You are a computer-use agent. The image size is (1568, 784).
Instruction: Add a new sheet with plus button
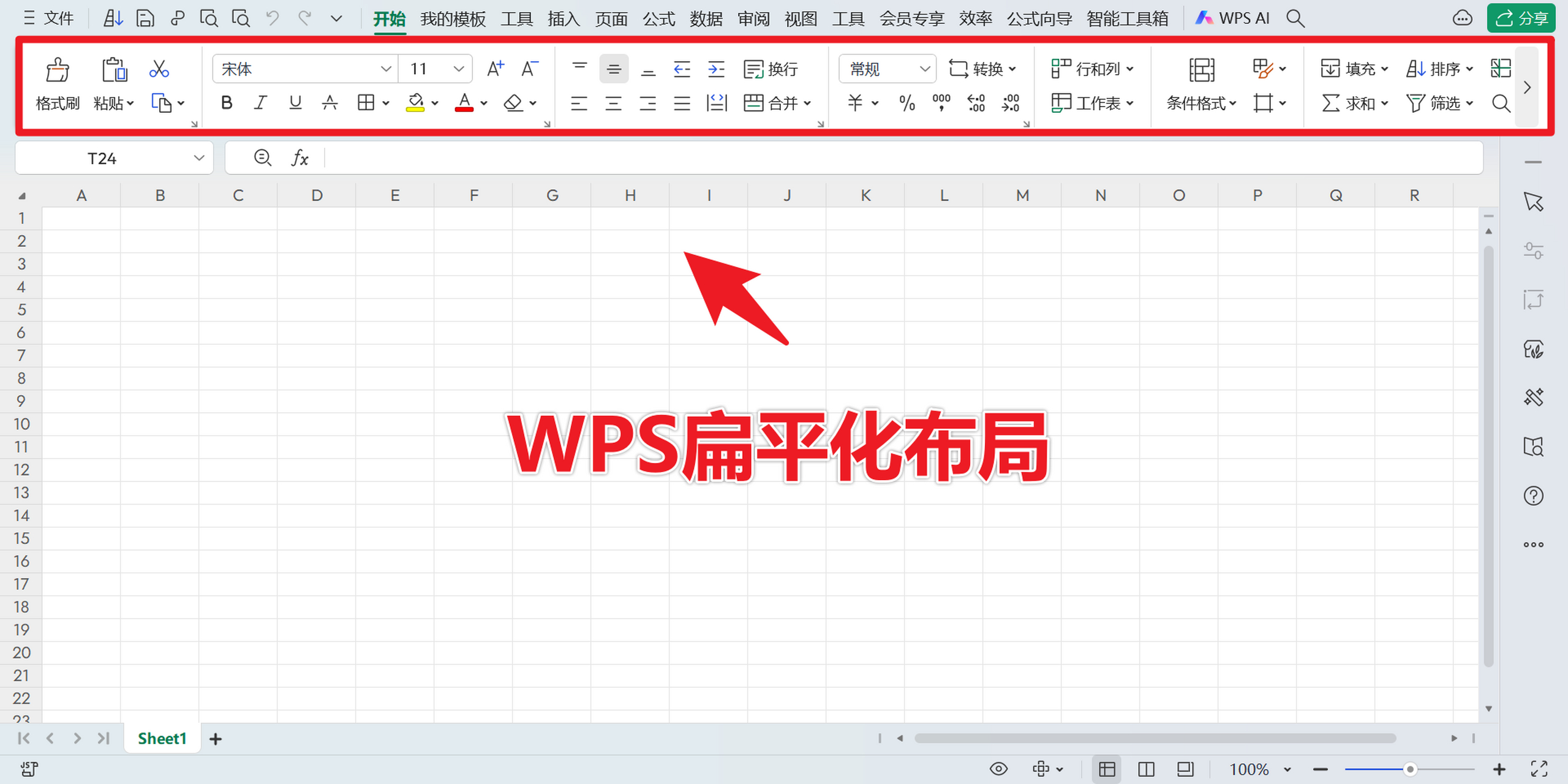tap(216, 739)
